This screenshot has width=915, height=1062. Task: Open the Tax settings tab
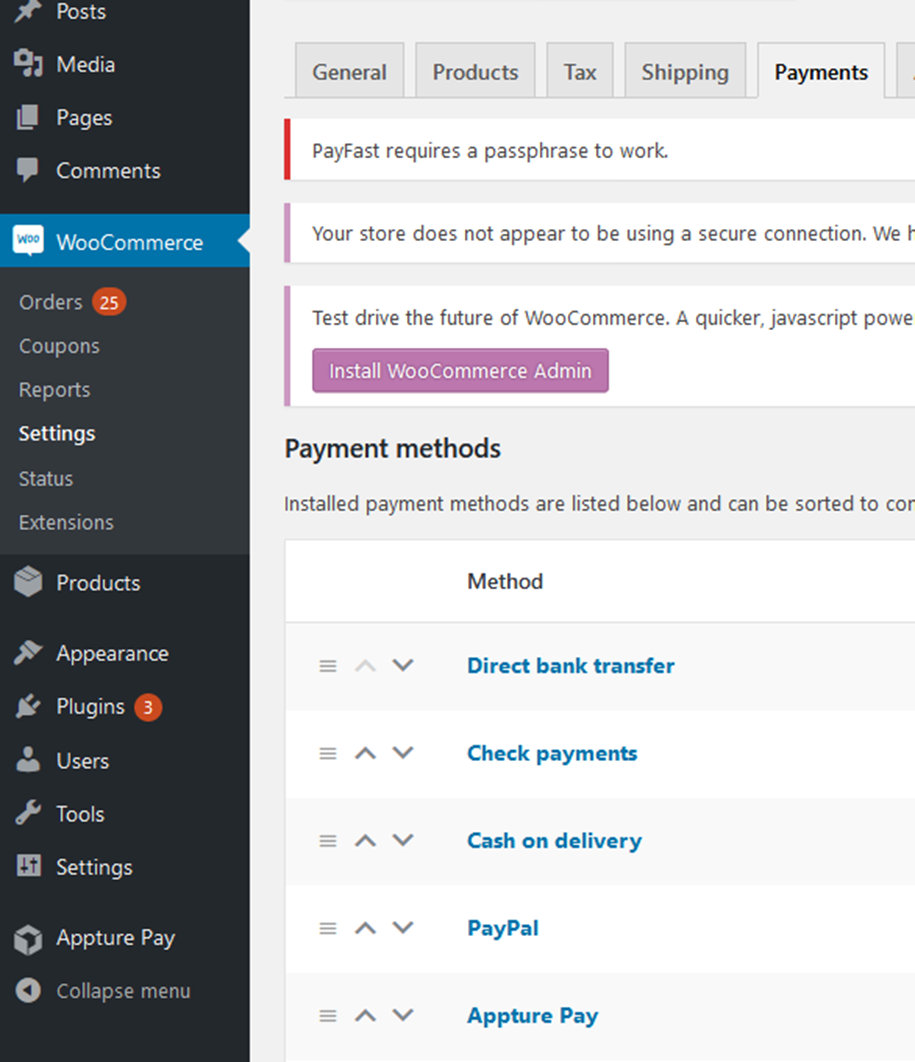click(x=580, y=72)
